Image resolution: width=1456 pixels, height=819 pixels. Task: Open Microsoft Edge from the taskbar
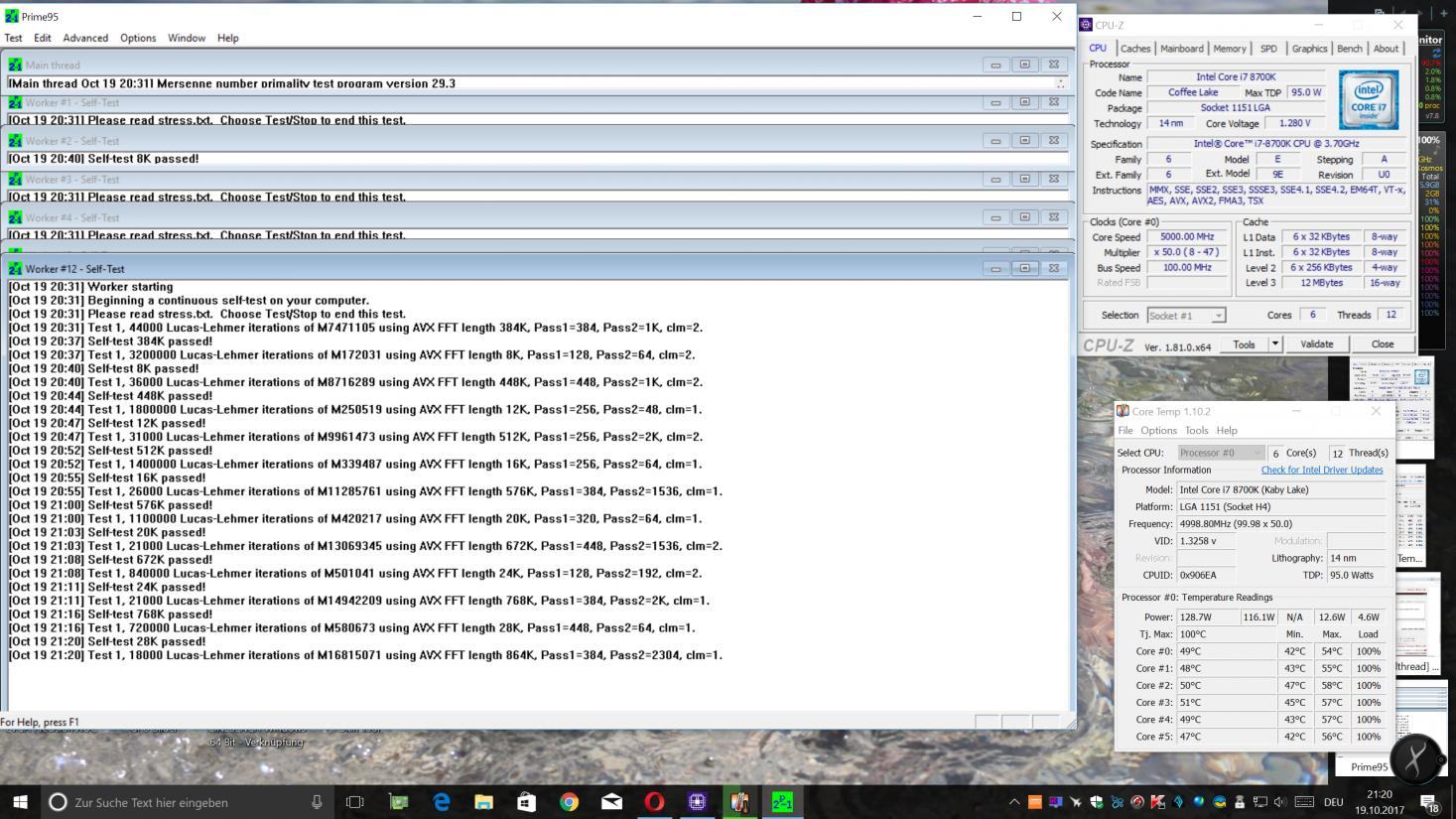point(442,802)
